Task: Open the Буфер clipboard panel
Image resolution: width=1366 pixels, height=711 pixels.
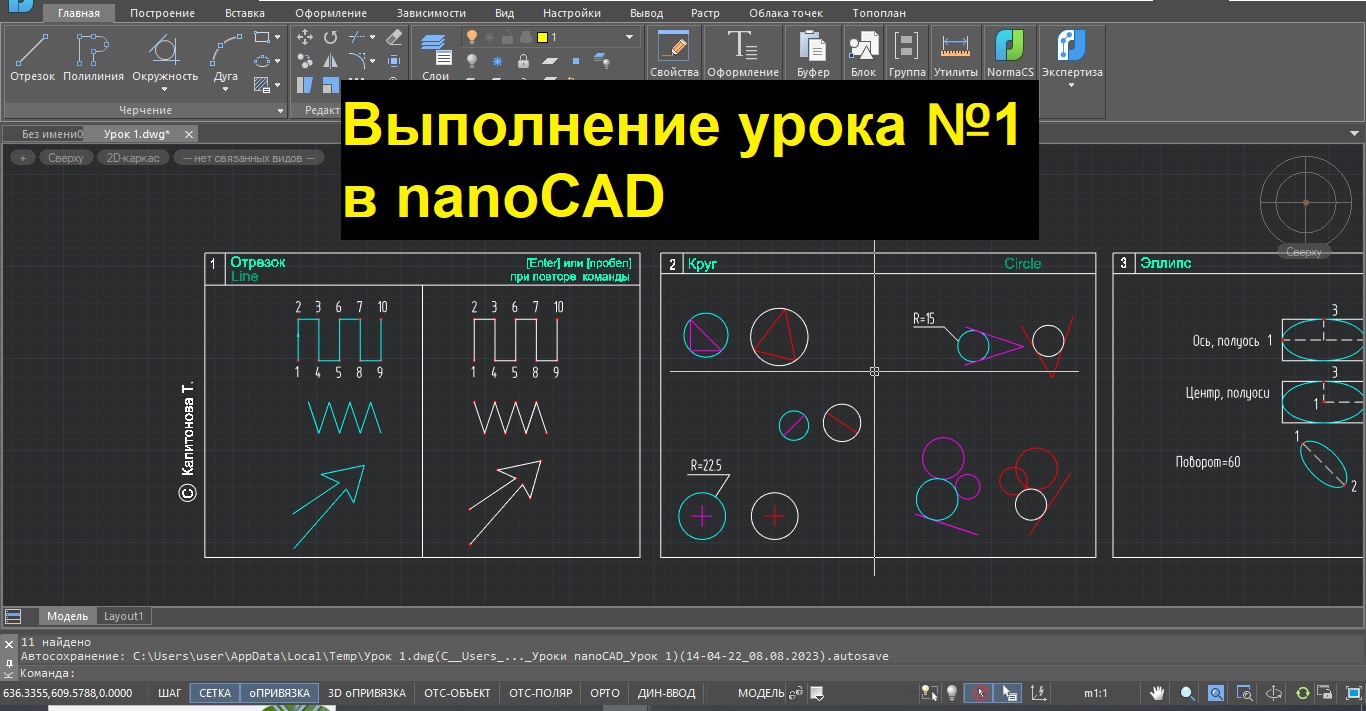Action: pos(813,54)
